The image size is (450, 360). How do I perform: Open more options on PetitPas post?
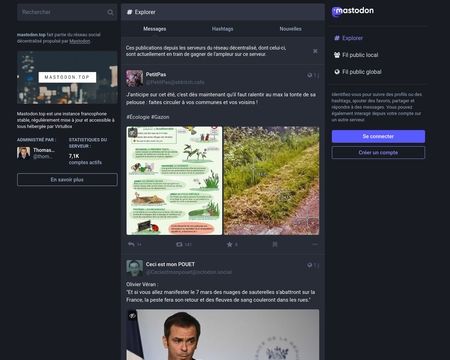[x=315, y=244]
